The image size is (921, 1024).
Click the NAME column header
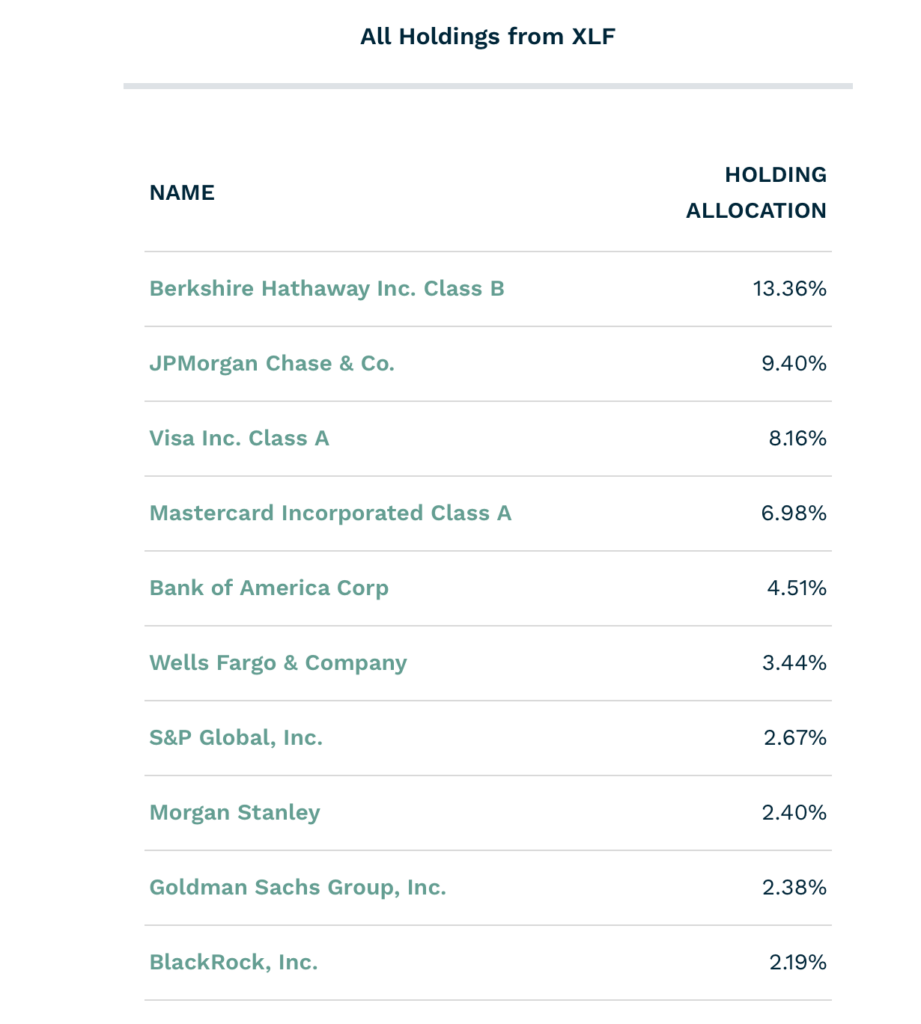182,193
